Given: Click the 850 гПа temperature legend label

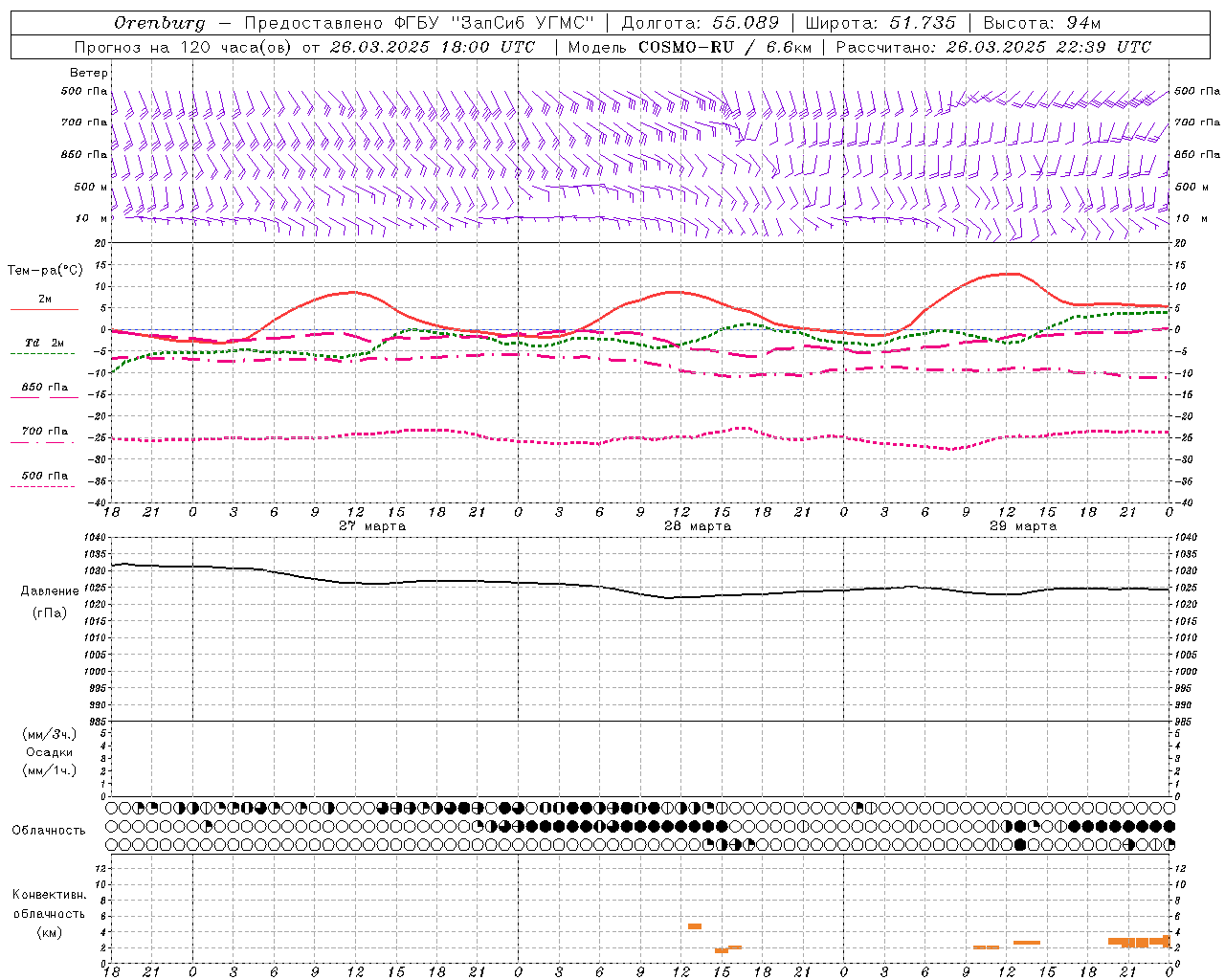Looking at the screenshot, I should tap(45, 388).
